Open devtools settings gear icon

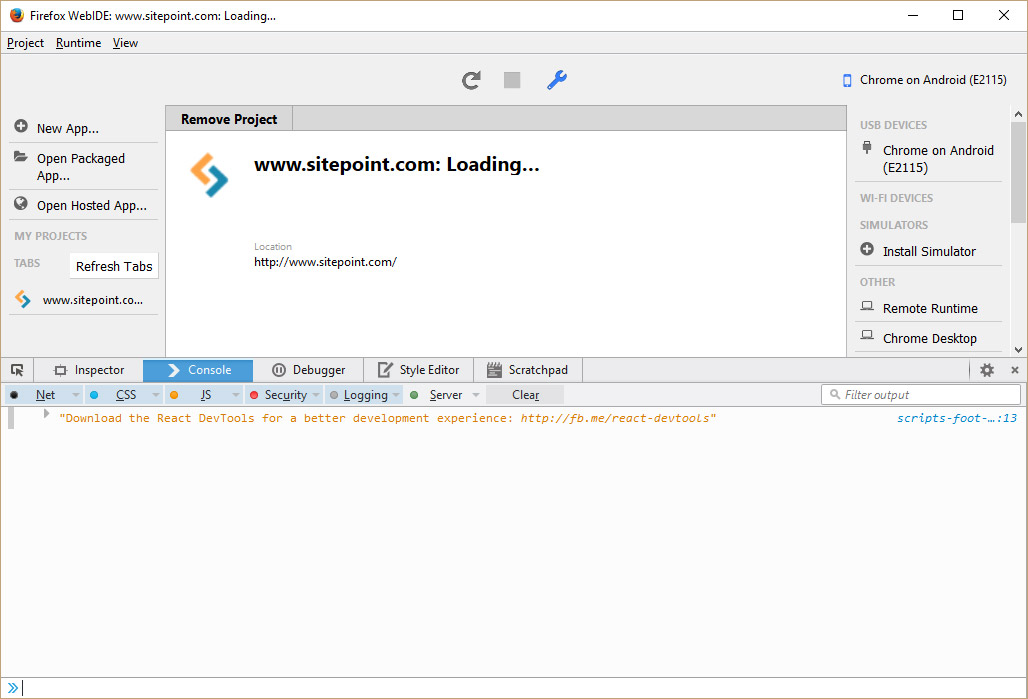click(x=987, y=370)
